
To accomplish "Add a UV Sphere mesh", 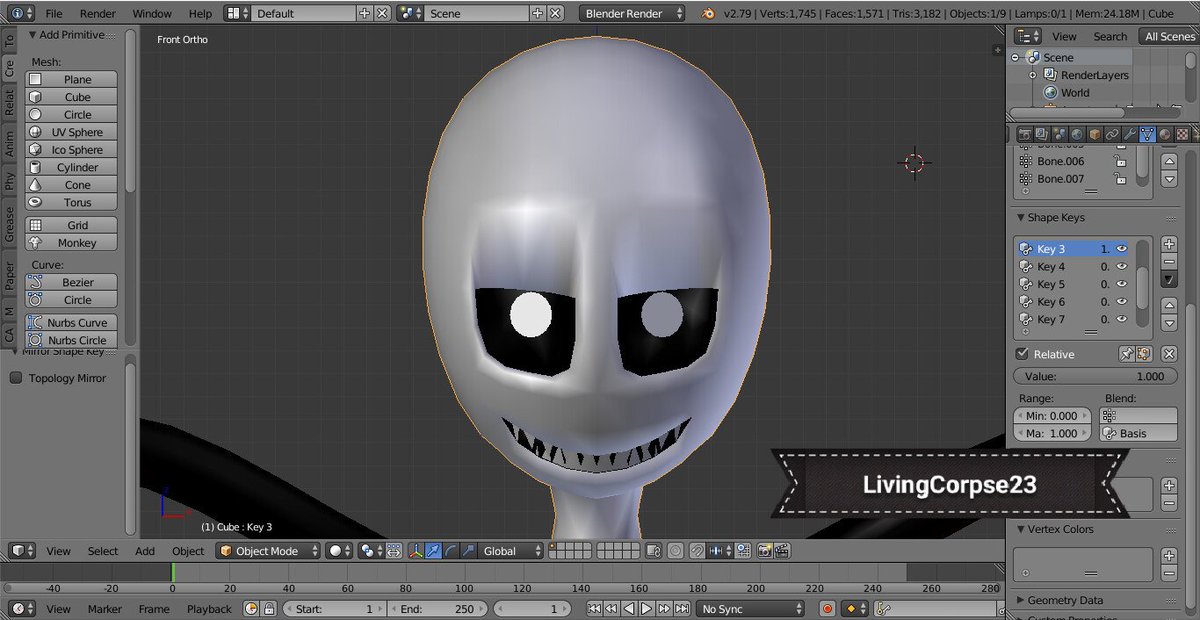I will 71,132.
